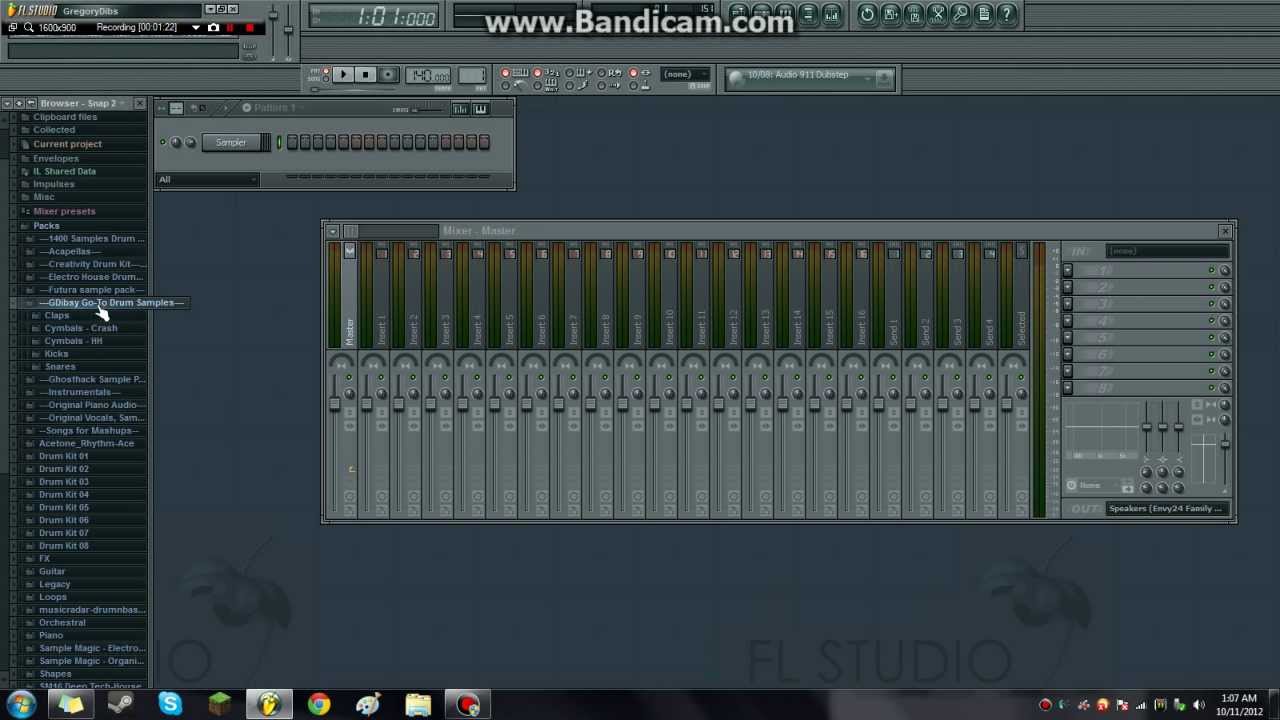Open Windows Start menu
This screenshot has width=1280, height=720.
(x=22, y=705)
